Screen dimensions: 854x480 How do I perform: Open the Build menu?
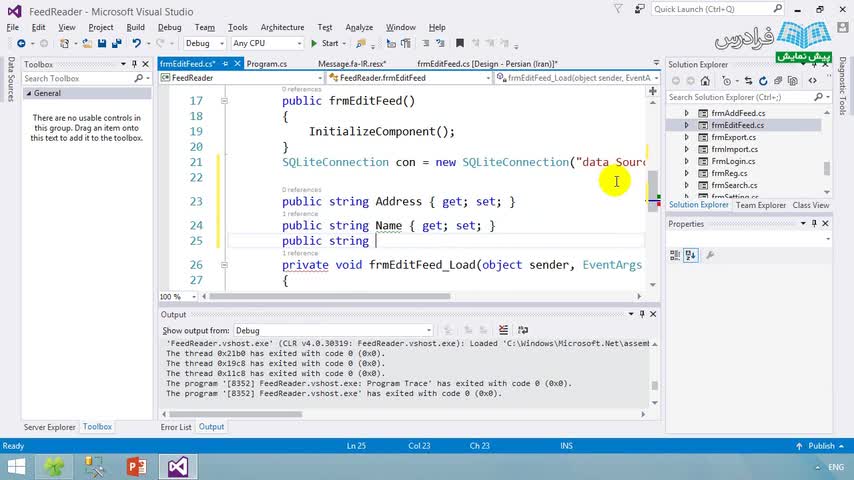[136, 27]
